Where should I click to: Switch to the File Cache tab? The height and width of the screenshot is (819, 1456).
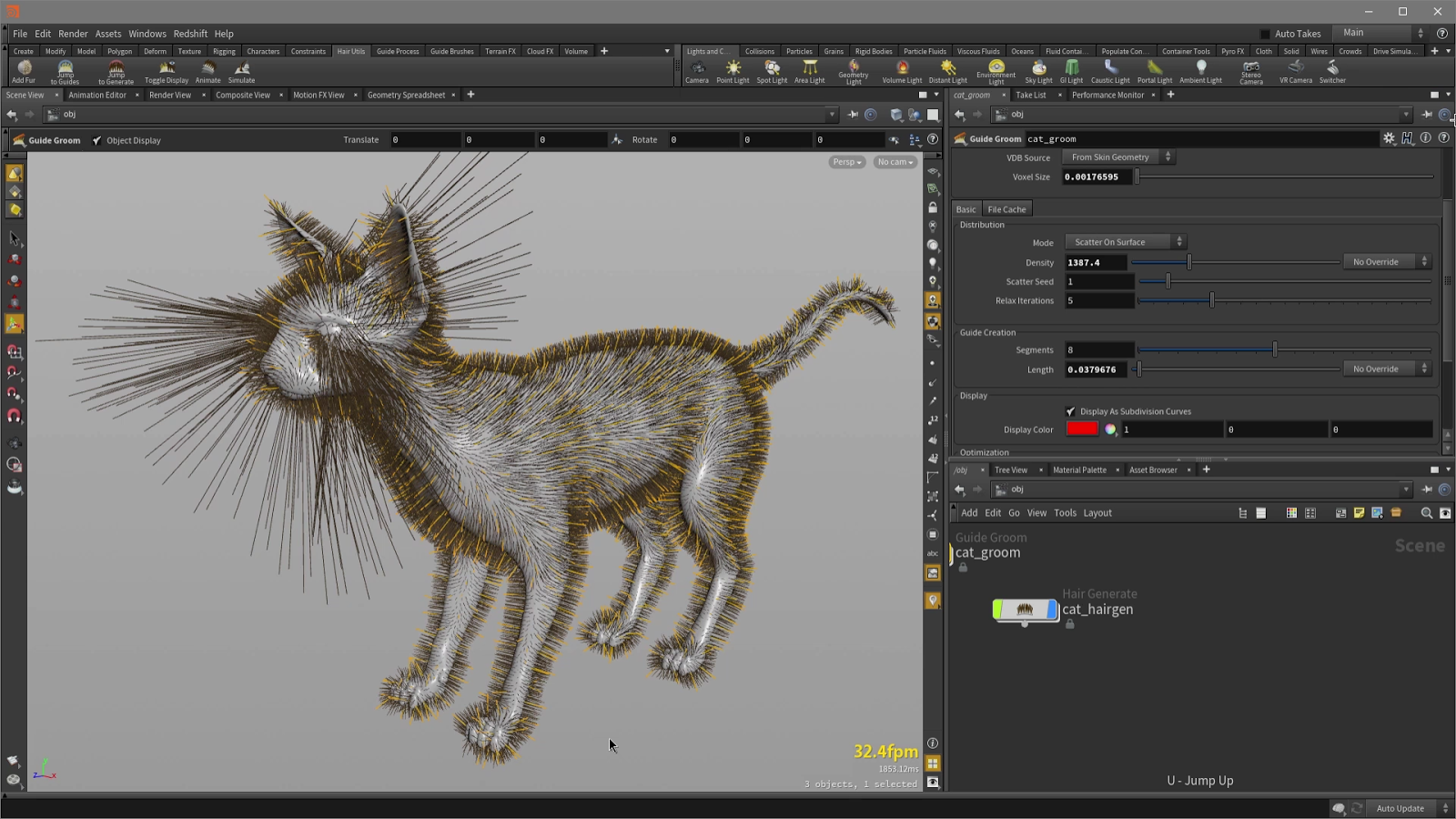click(x=1006, y=208)
